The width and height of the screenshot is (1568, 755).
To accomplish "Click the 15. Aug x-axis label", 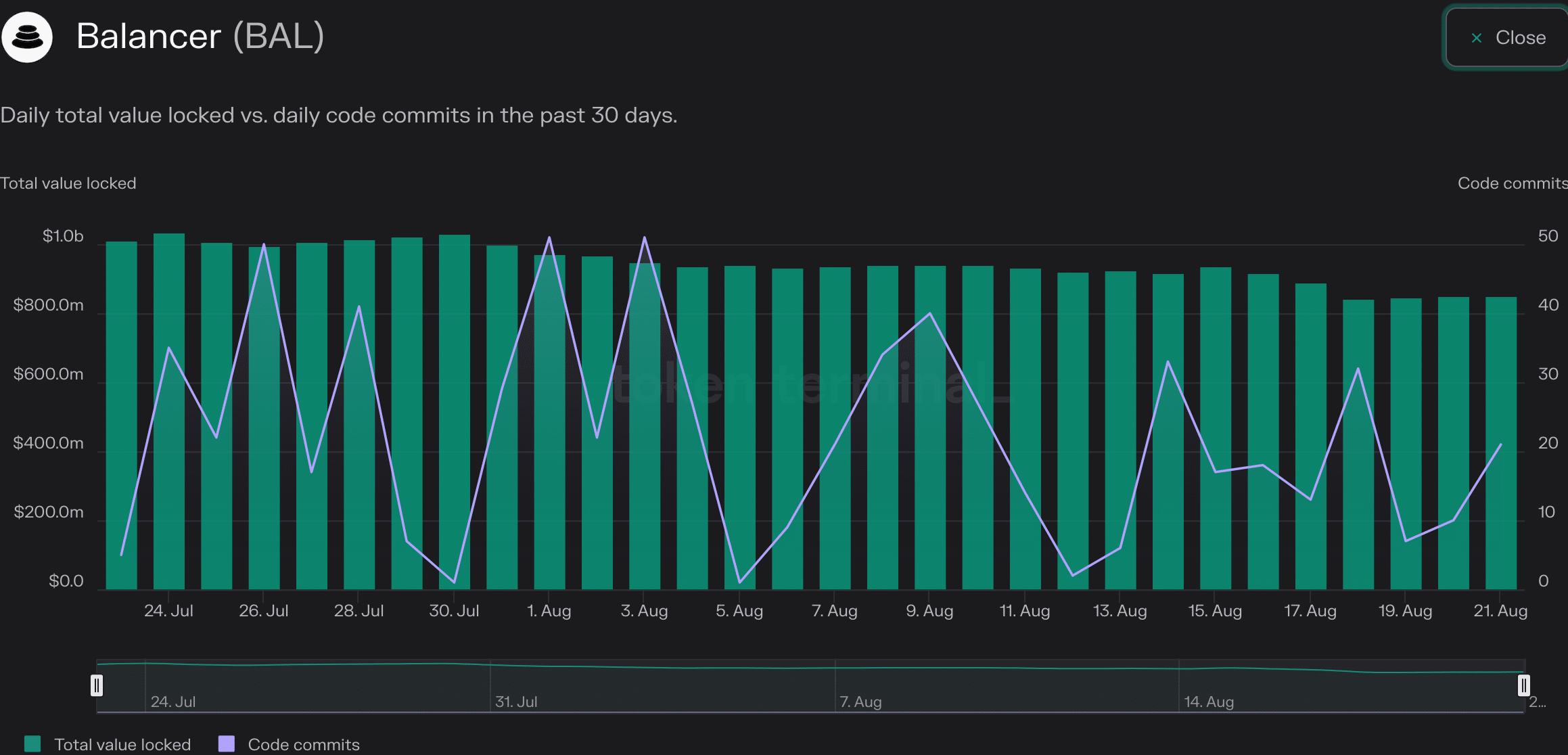I will tap(1215, 611).
